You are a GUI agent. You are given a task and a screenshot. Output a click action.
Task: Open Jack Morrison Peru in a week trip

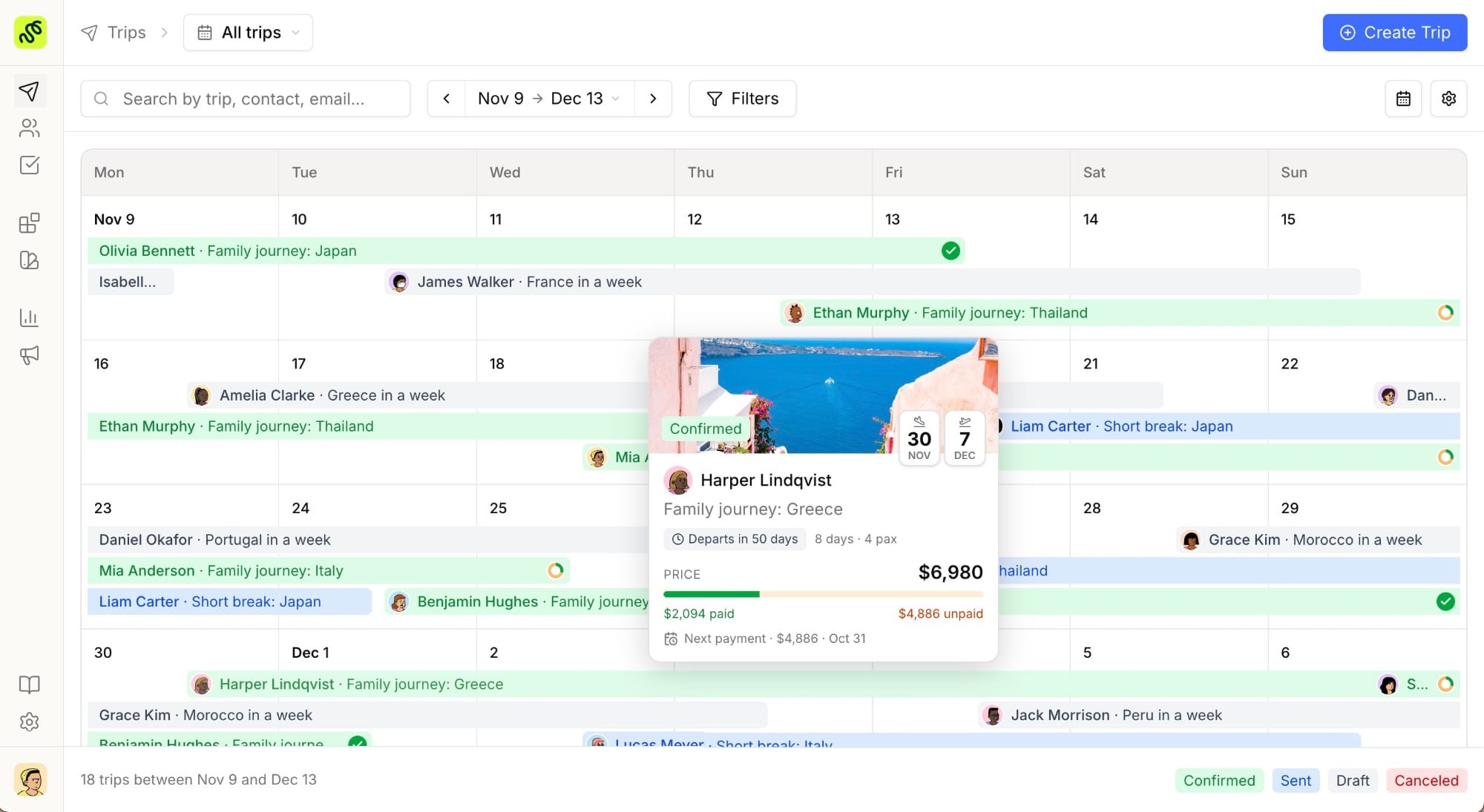pos(1219,715)
